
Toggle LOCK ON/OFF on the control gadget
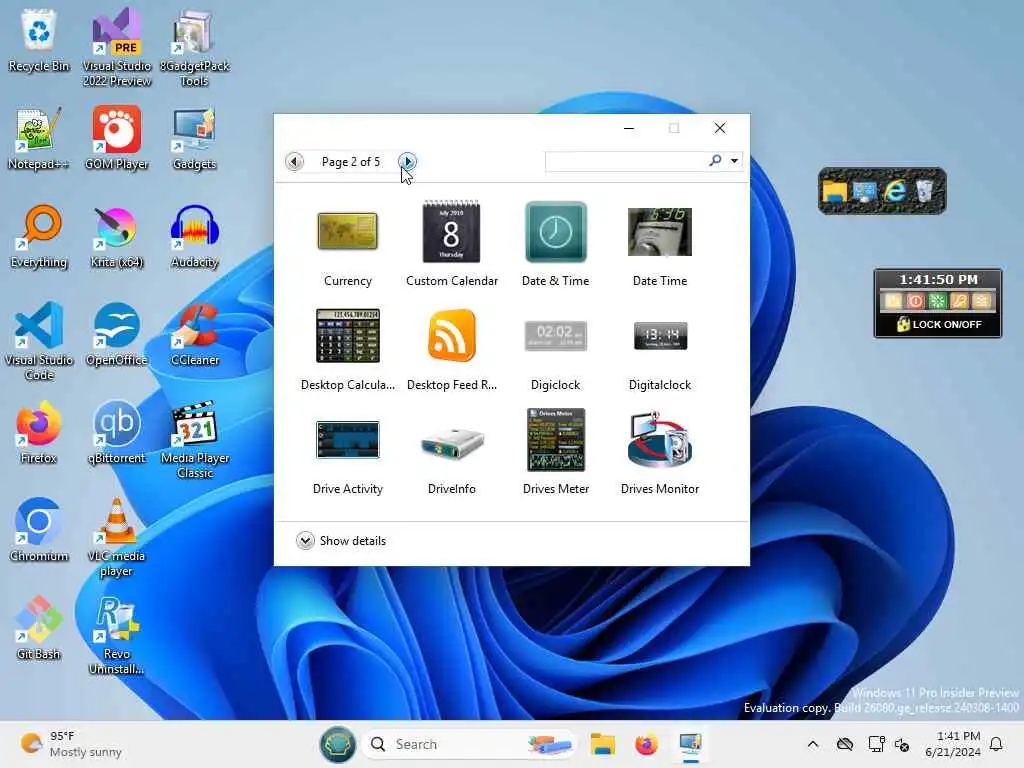tap(938, 325)
